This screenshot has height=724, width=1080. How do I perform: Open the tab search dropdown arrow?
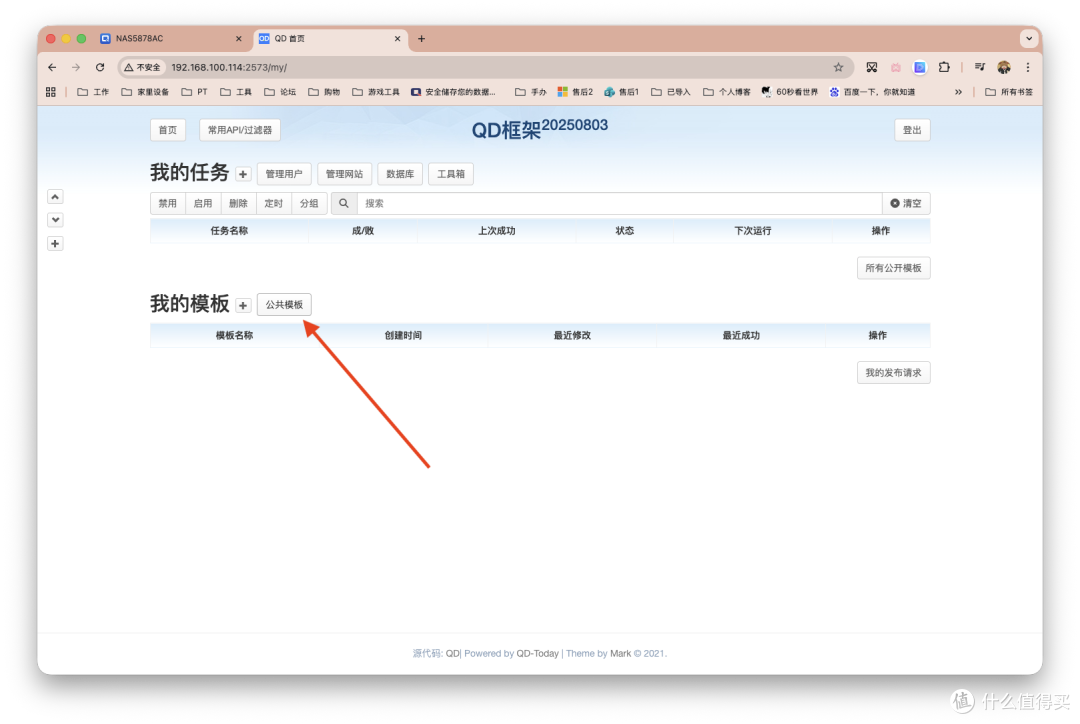pyautogui.click(x=1029, y=39)
